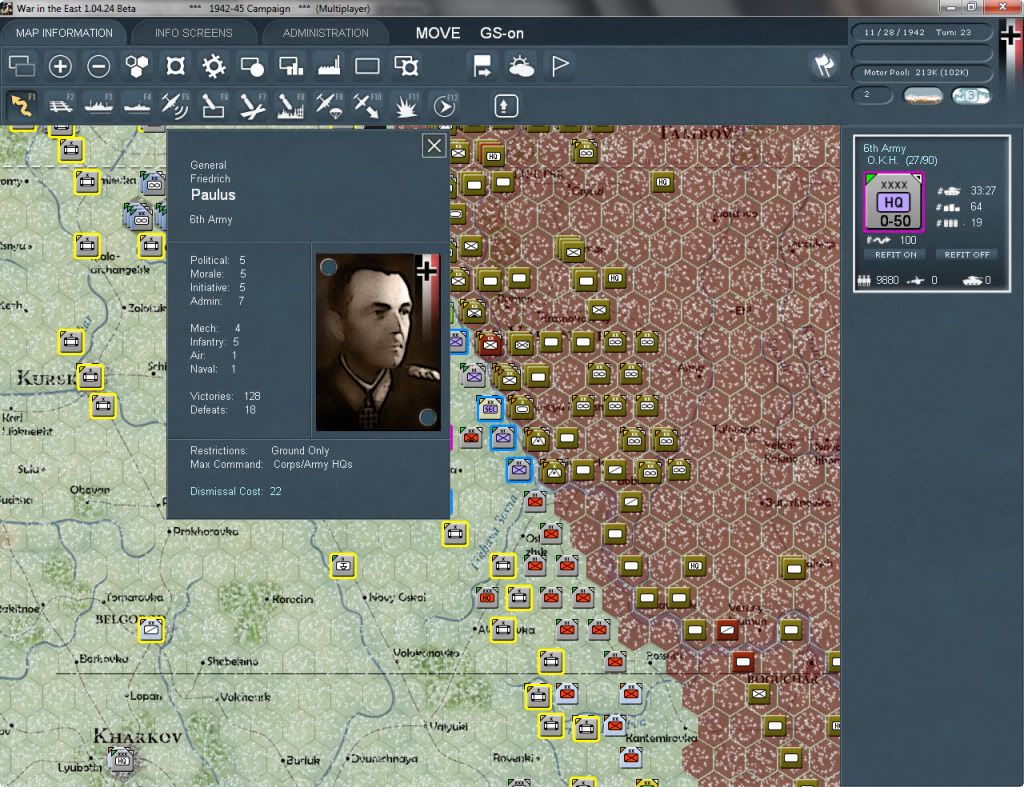The height and width of the screenshot is (787, 1024).
Task: Select Bomb City mode (F8) icon
Action: coord(291,105)
